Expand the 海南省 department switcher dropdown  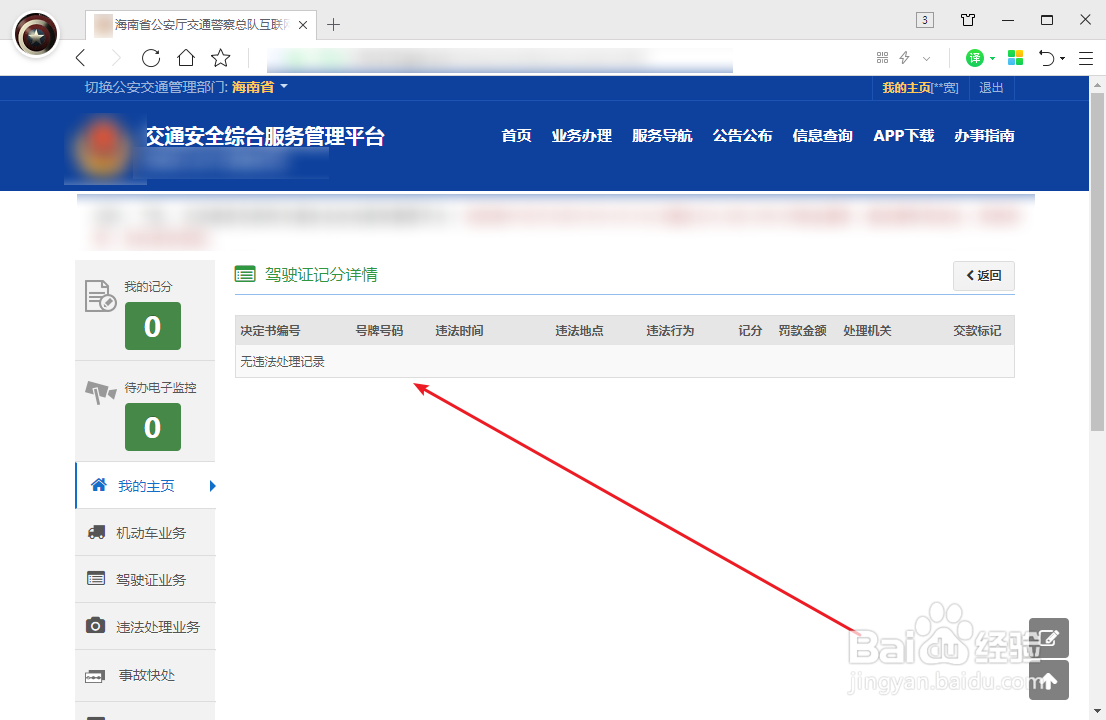coord(260,87)
